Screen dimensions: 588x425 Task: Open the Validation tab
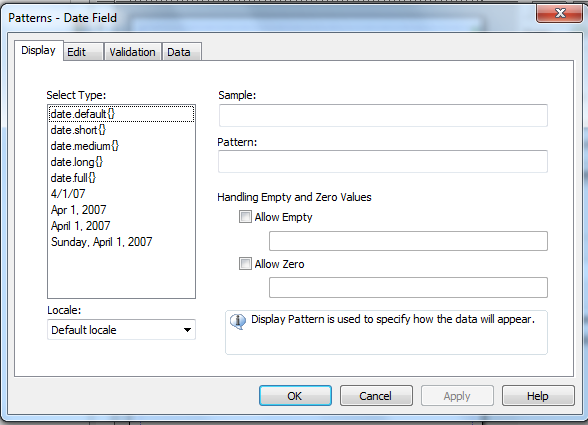coord(132,52)
